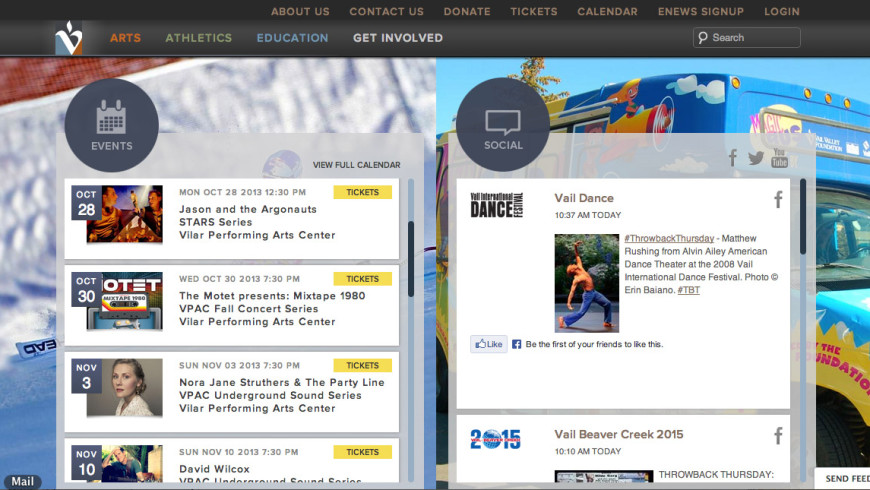Select the Arts section tab

(125, 38)
